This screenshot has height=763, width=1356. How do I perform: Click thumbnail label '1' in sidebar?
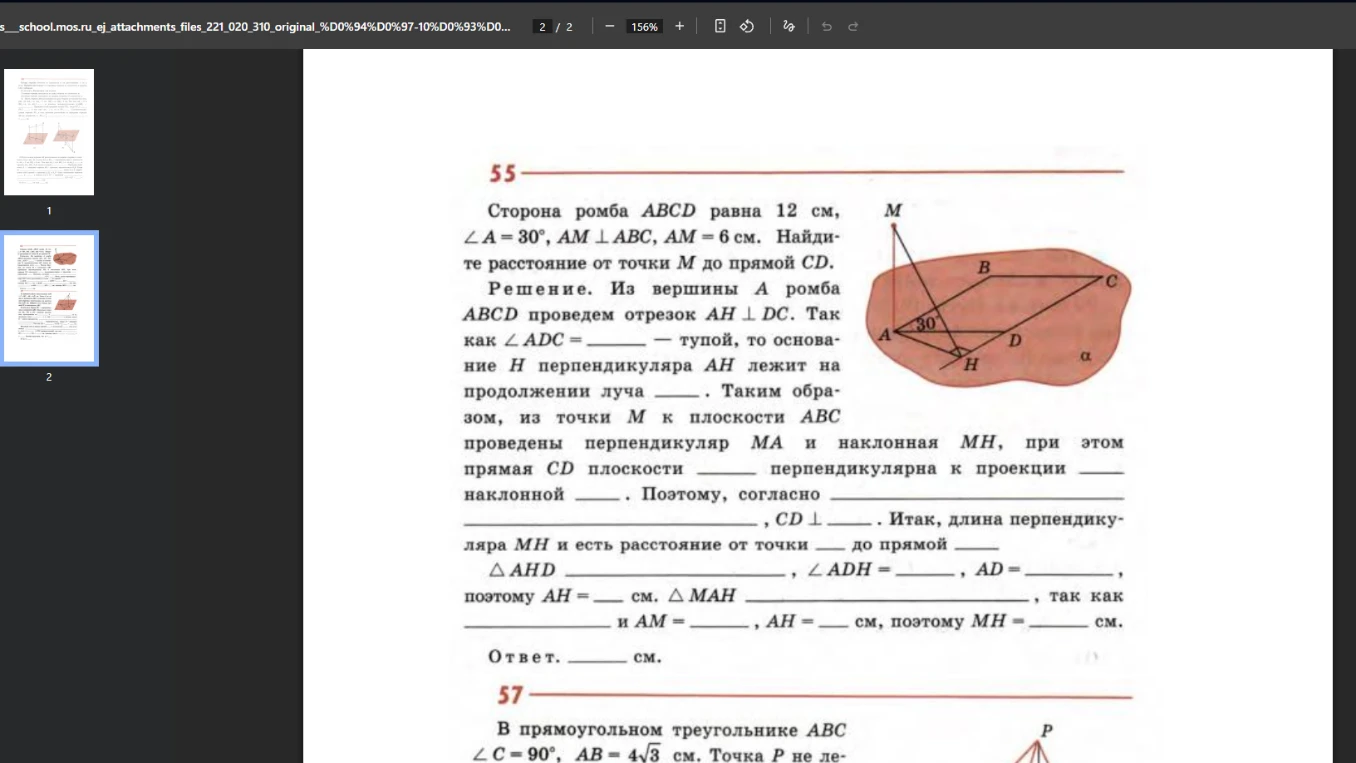[49, 211]
